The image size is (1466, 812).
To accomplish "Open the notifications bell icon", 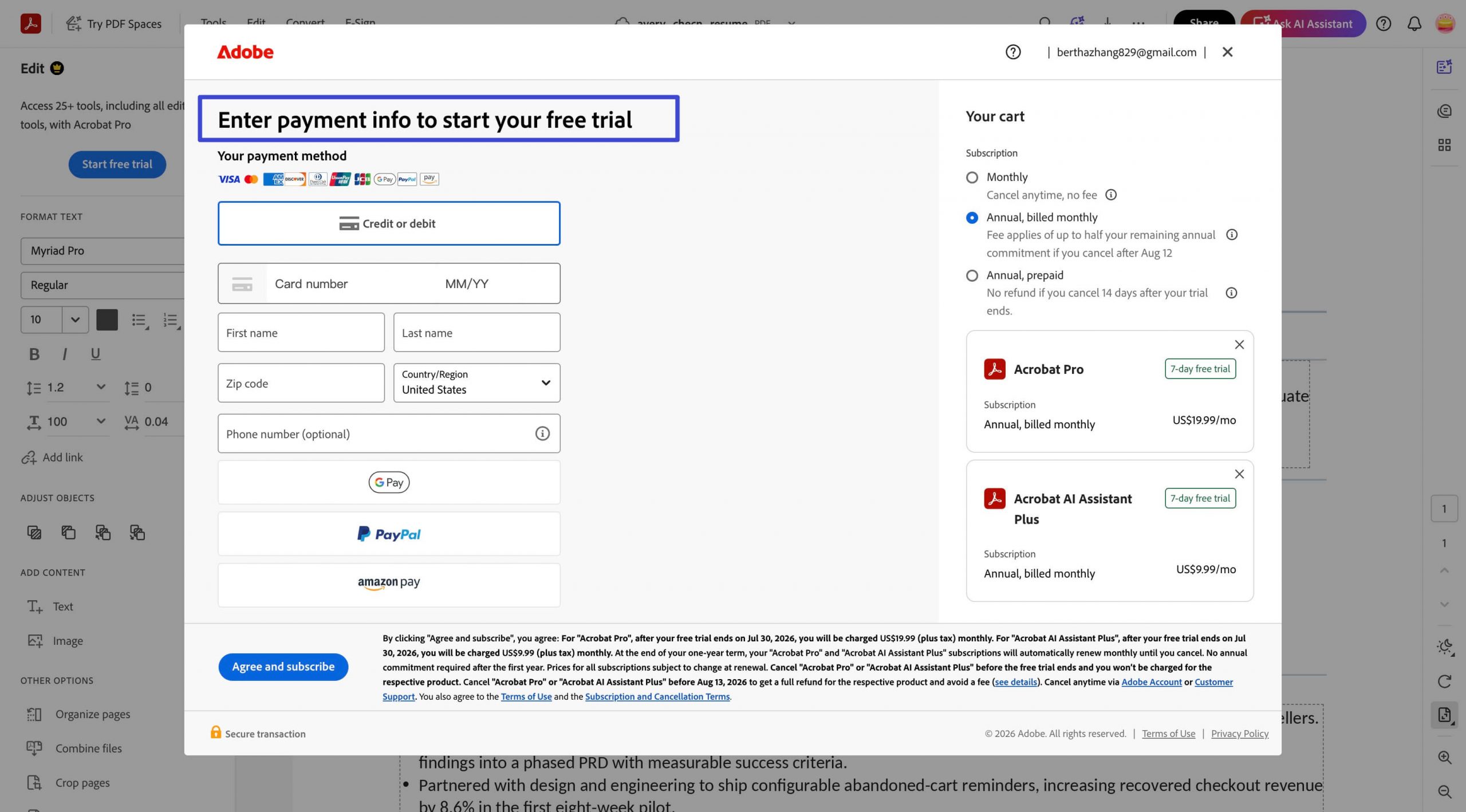I will tap(1414, 23).
